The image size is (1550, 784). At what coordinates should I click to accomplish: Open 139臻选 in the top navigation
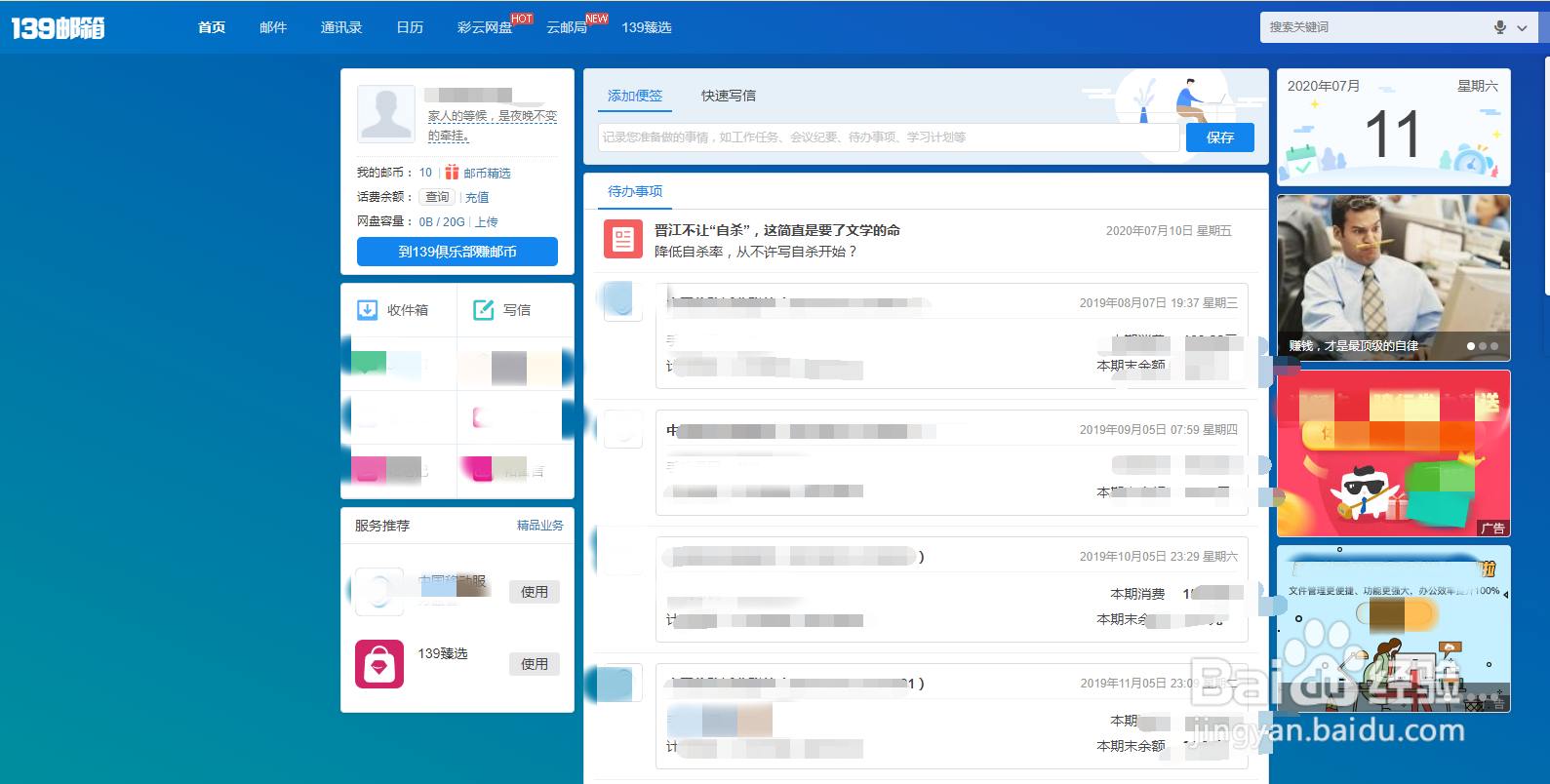tap(647, 27)
